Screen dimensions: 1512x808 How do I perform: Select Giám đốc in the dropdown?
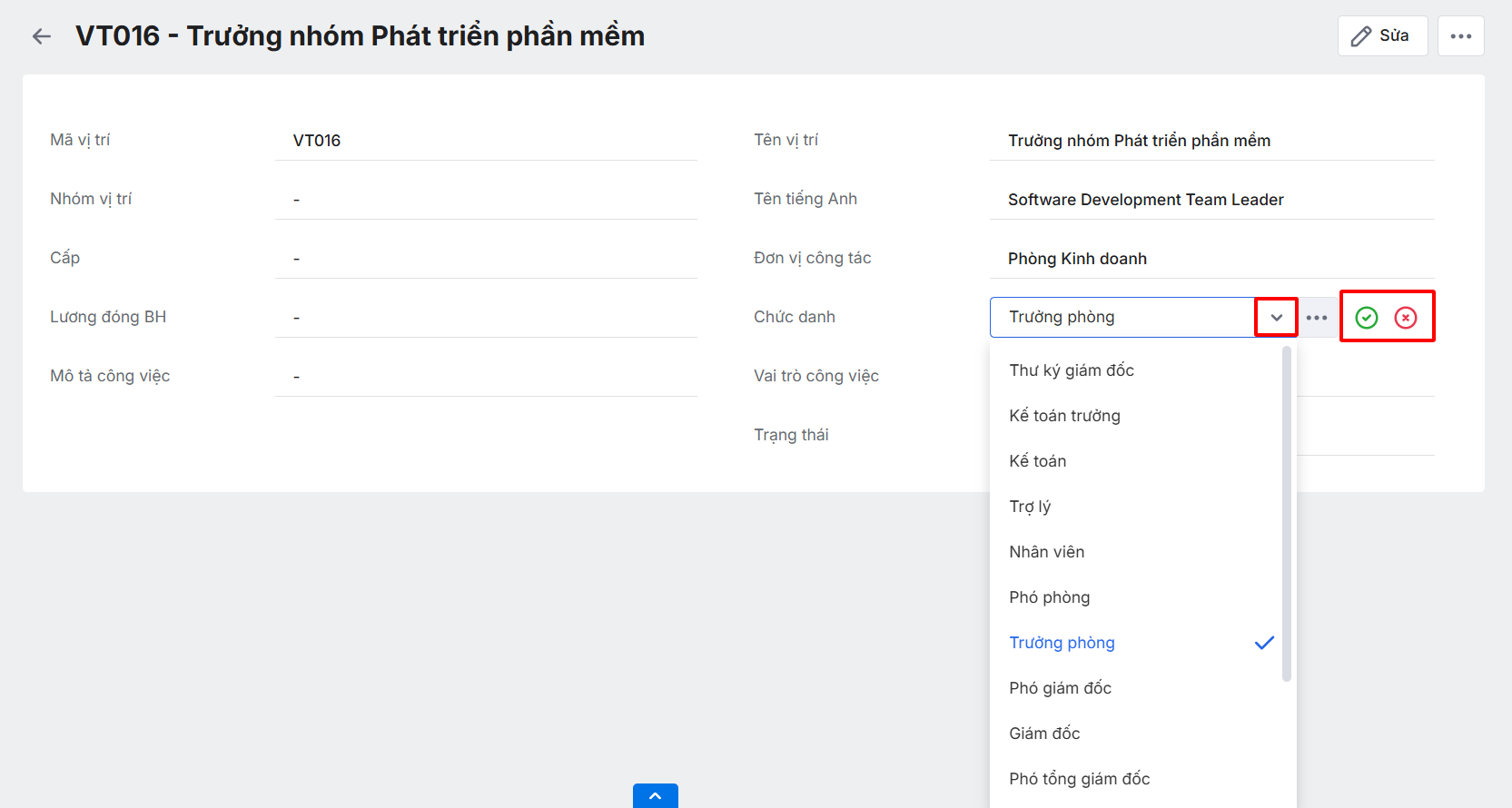pyautogui.click(x=1044, y=734)
